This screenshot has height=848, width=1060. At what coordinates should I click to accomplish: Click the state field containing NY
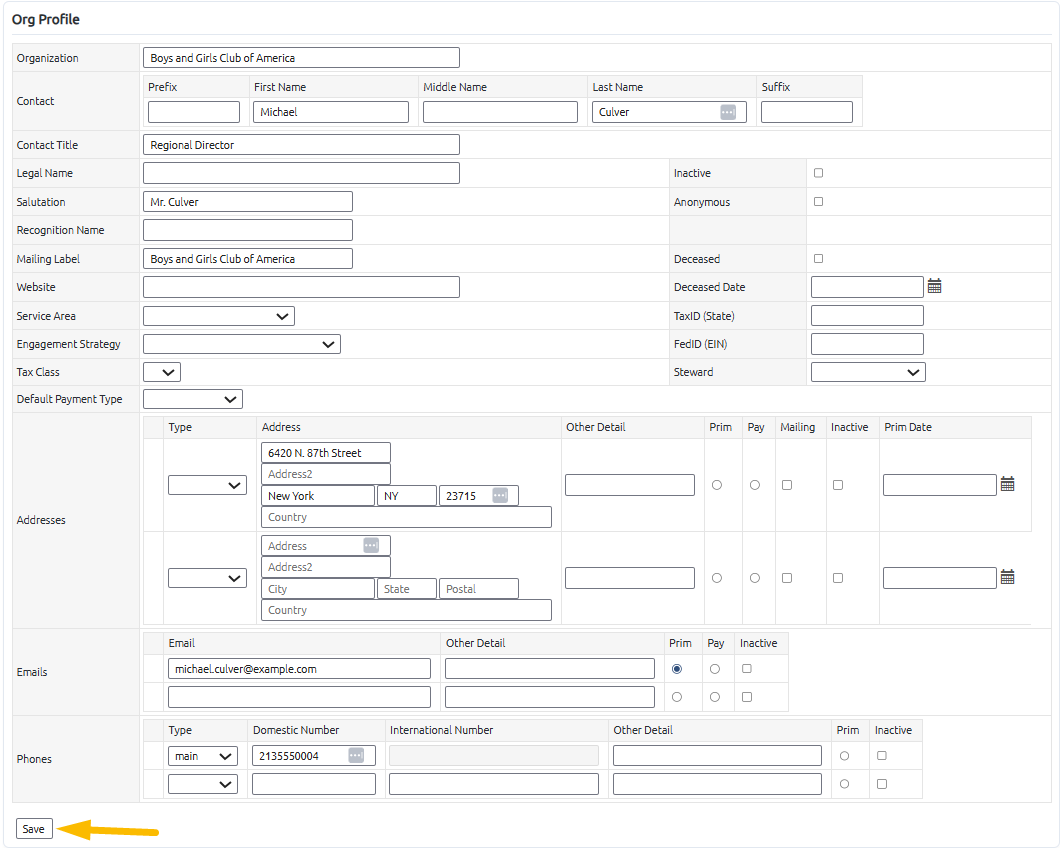tap(407, 496)
